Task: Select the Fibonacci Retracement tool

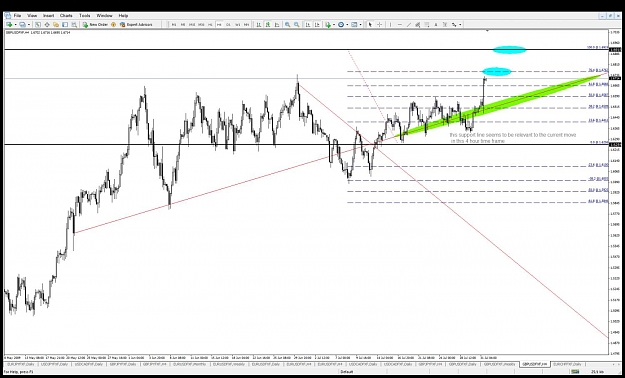Action: (427, 25)
